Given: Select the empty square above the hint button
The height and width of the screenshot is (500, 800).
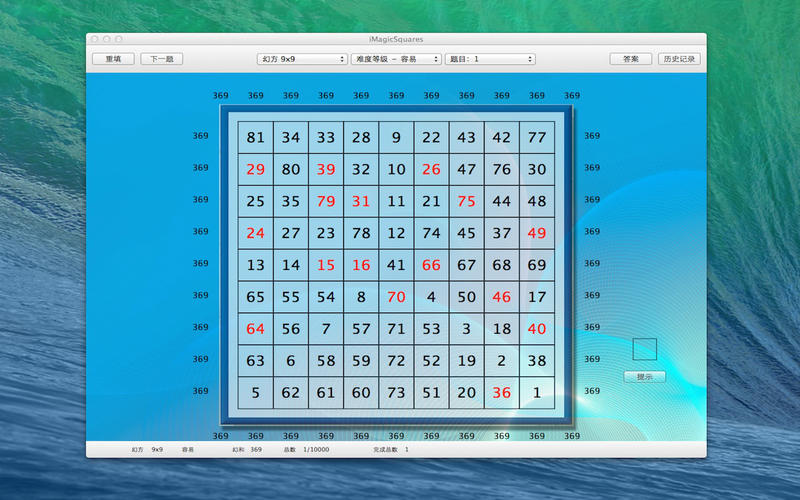Looking at the screenshot, I should click(x=645, y=349).
